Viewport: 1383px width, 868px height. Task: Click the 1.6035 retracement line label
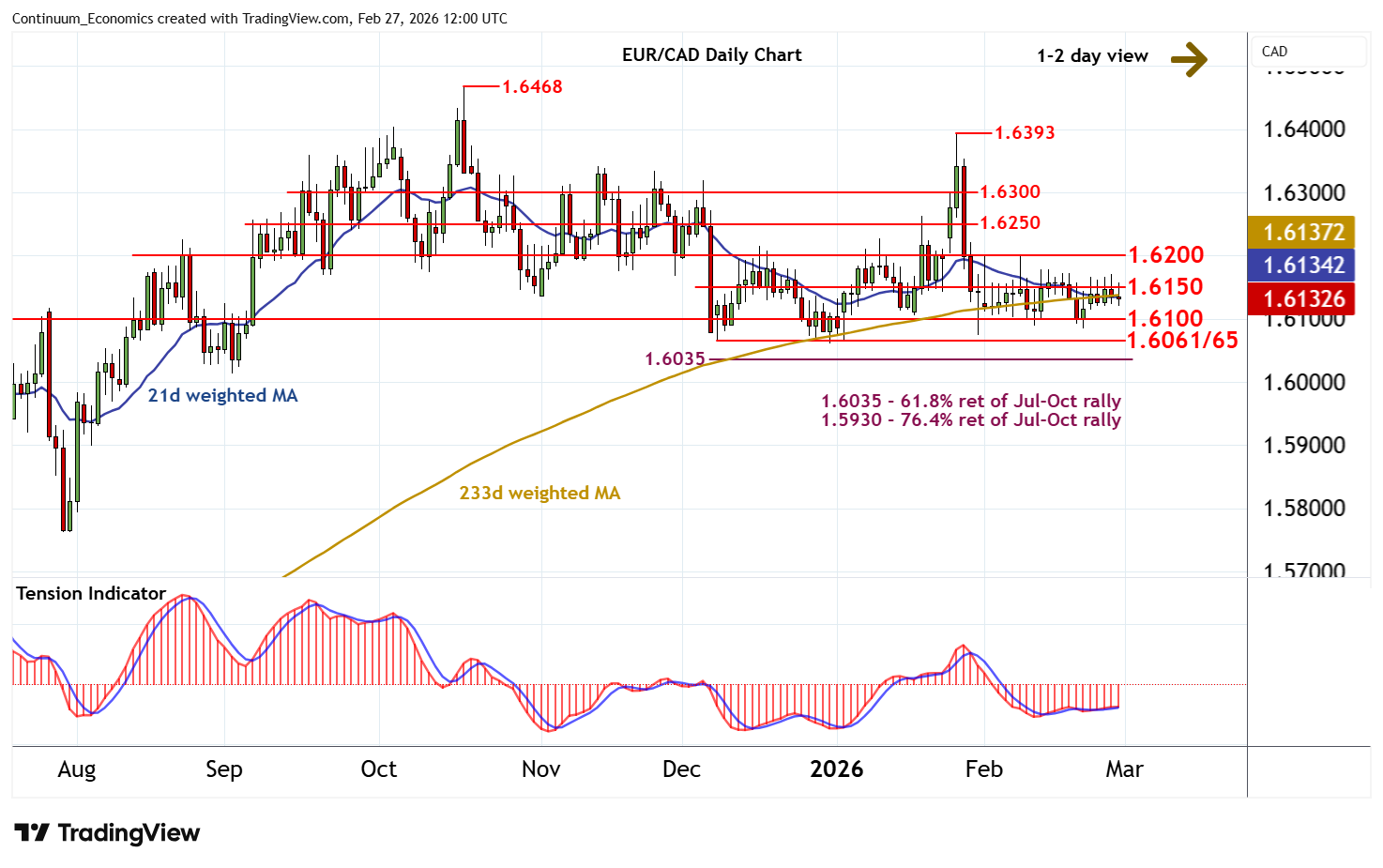coord(675,359)
